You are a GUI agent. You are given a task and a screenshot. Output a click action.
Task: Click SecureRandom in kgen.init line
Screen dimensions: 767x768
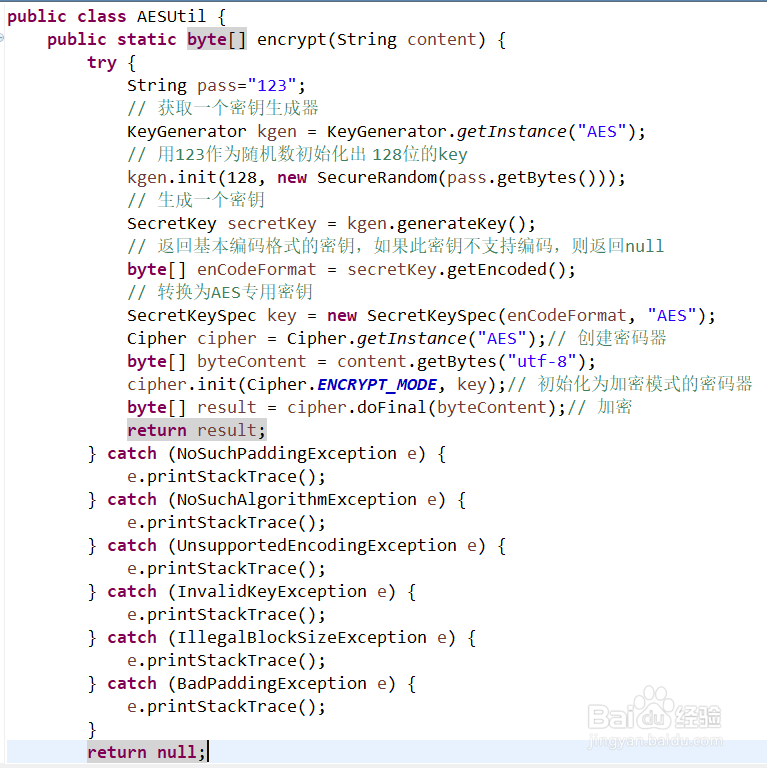pyautogui.click(x=376, y=177)
